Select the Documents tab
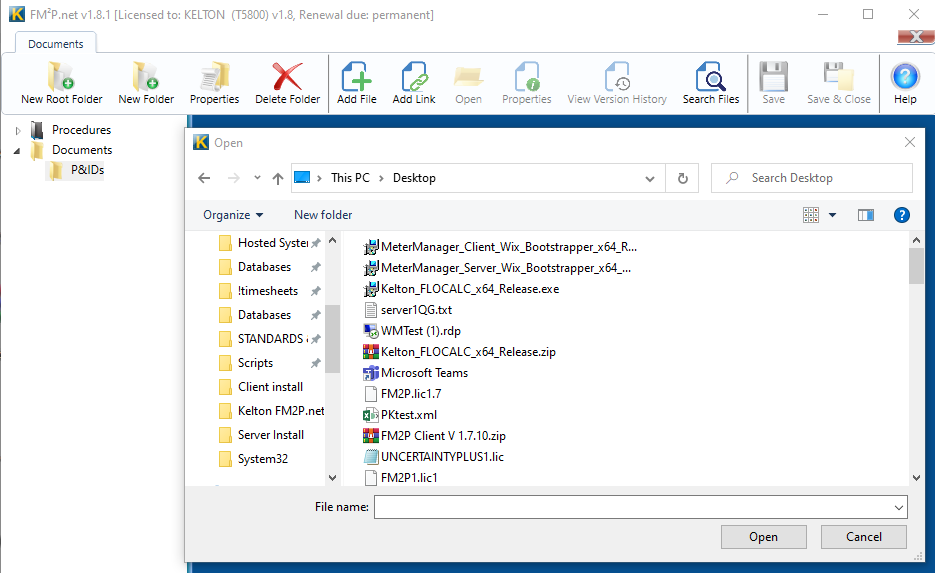935x573 pixels. point(55,44)
